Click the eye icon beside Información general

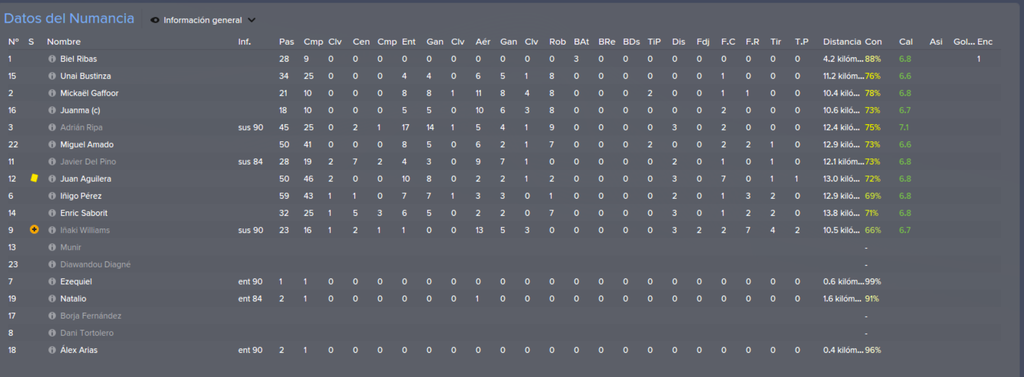click(155, 20)
